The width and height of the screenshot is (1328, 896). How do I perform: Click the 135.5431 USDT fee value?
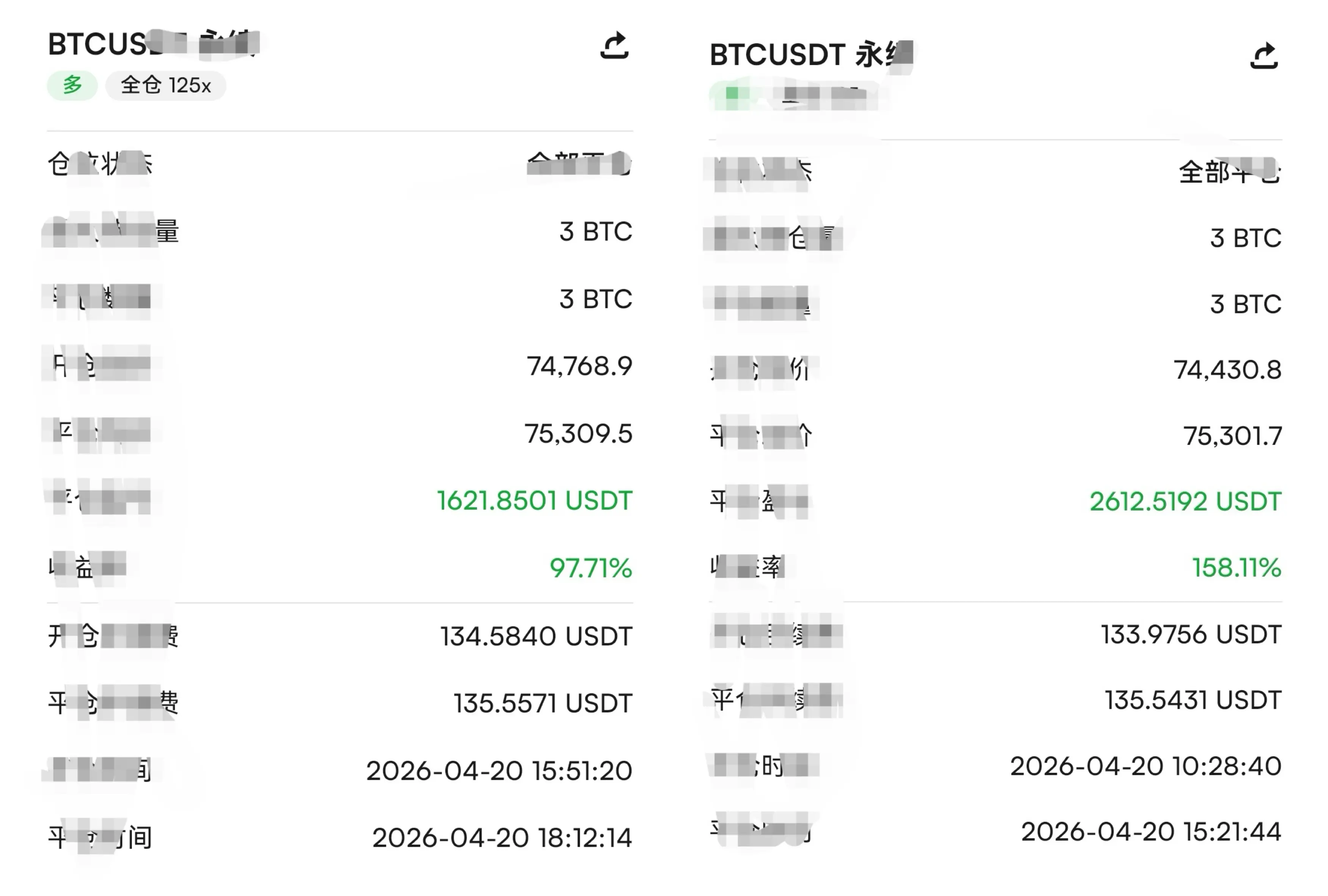[x=1193, y=701]
